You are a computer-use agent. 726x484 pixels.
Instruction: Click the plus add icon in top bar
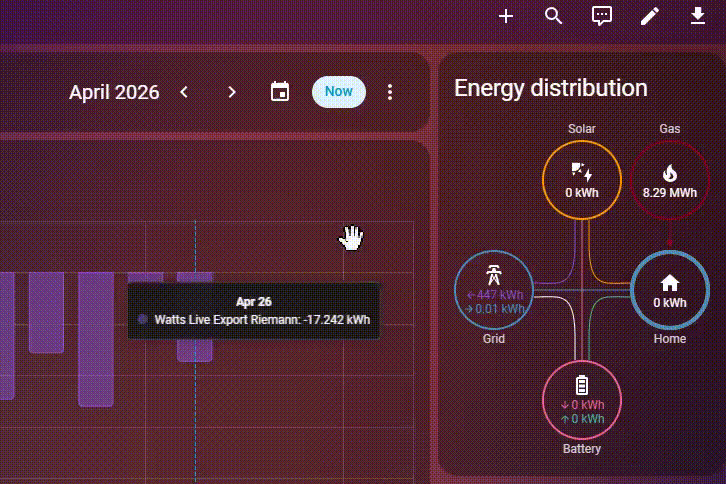tap(506, 16)
